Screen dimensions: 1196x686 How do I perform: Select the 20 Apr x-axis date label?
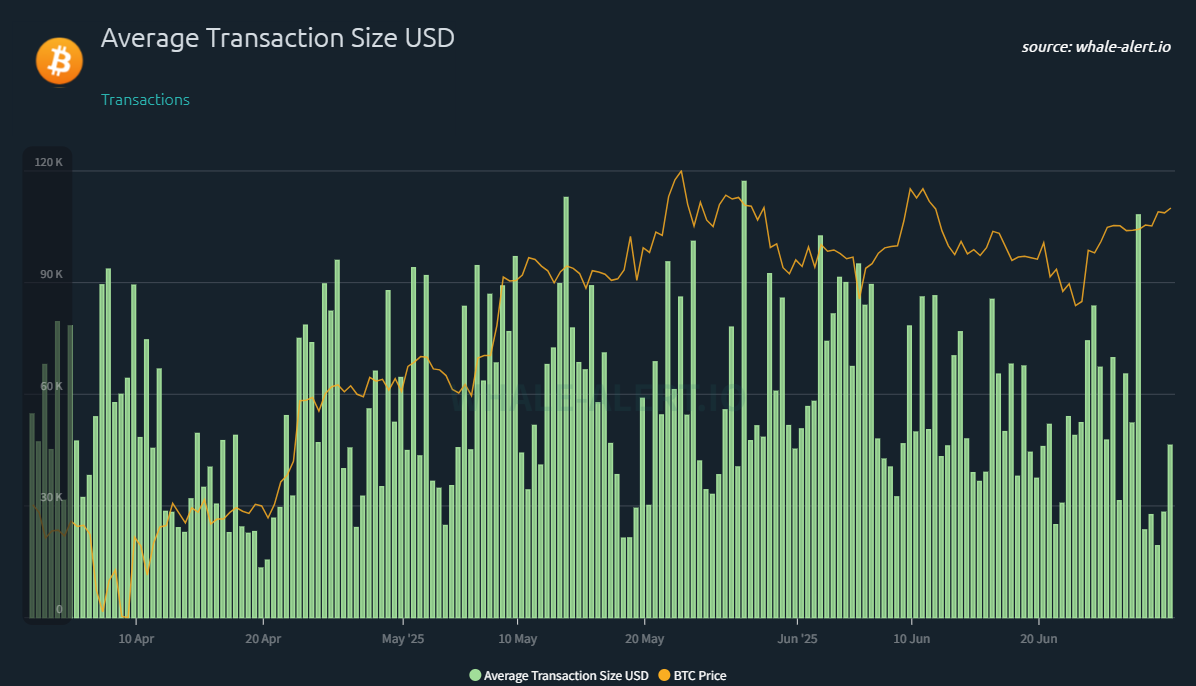point(262,638)
